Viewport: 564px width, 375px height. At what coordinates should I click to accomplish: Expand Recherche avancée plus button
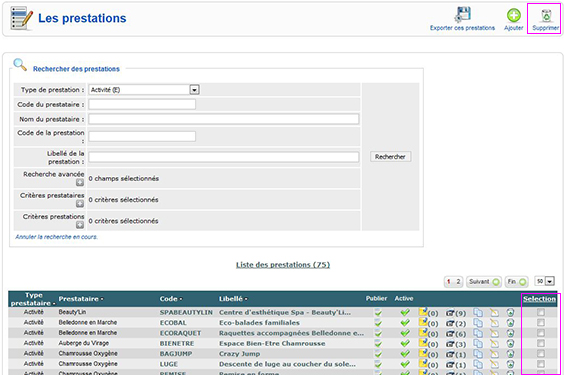click(x=80, y=183)
